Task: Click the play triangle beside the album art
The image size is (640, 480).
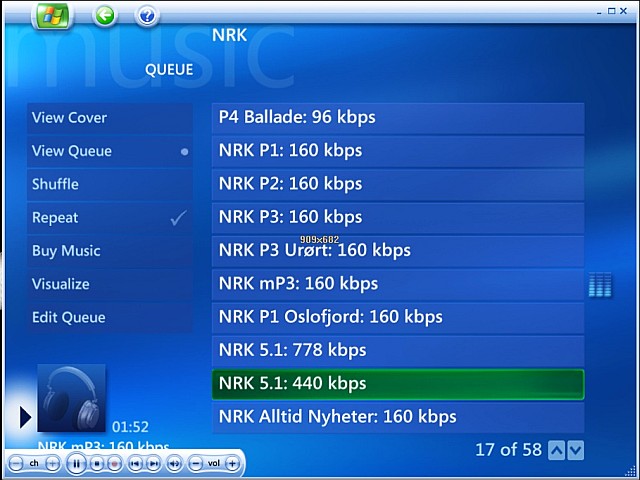Action: (x=25, y=417)
